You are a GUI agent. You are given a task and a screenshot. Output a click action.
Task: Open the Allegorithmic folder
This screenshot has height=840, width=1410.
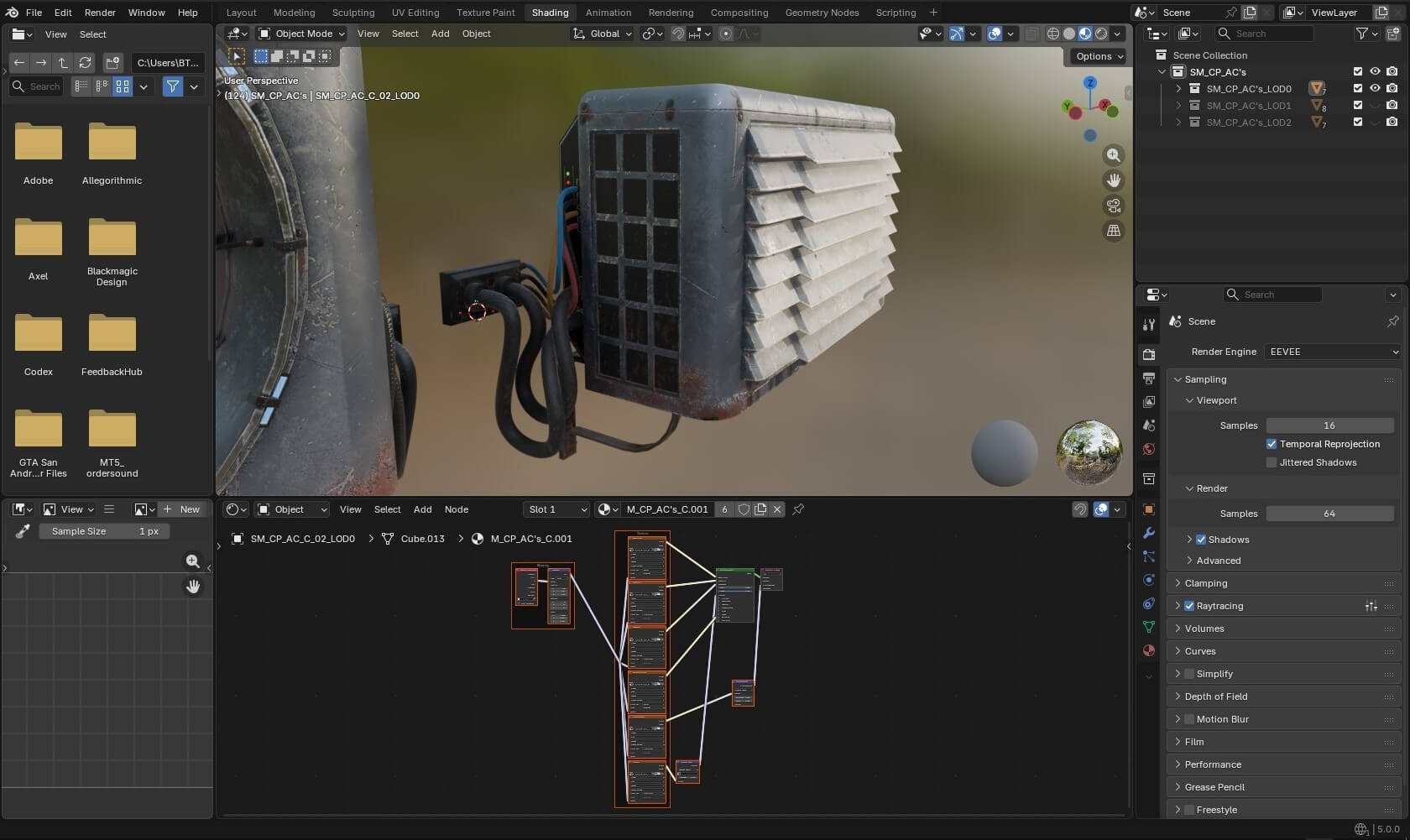tap(112, 154)
